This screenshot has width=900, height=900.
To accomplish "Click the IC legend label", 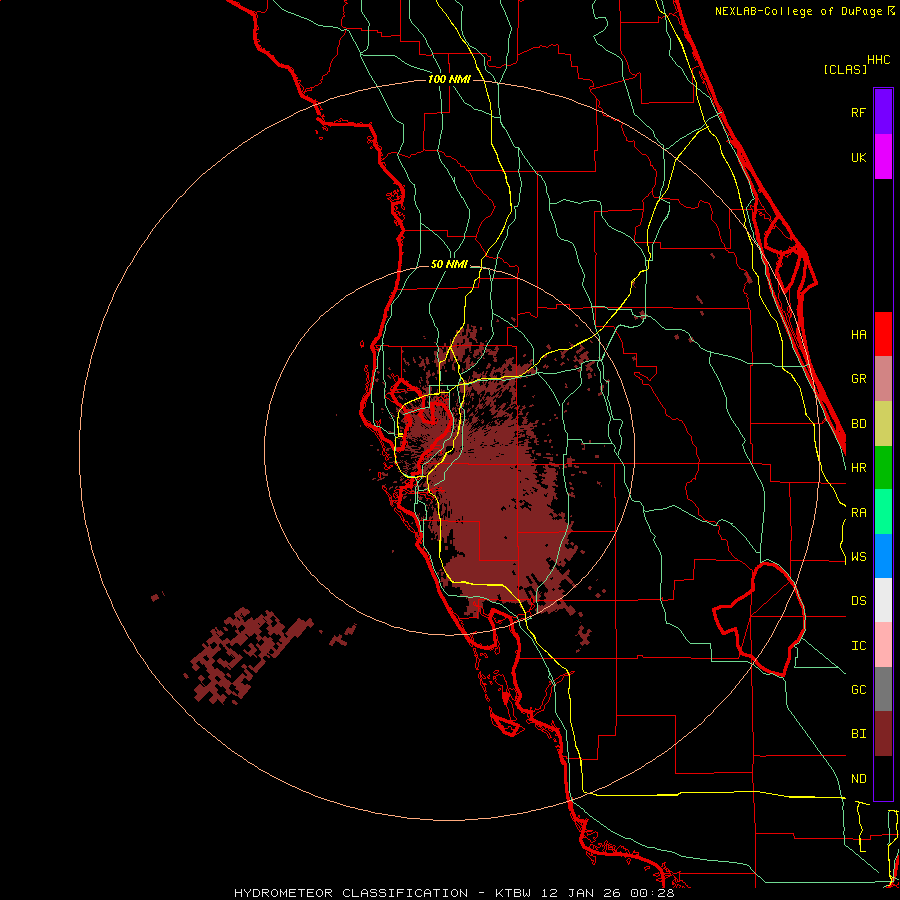I will pyautogui.click(x=859, y=646).
